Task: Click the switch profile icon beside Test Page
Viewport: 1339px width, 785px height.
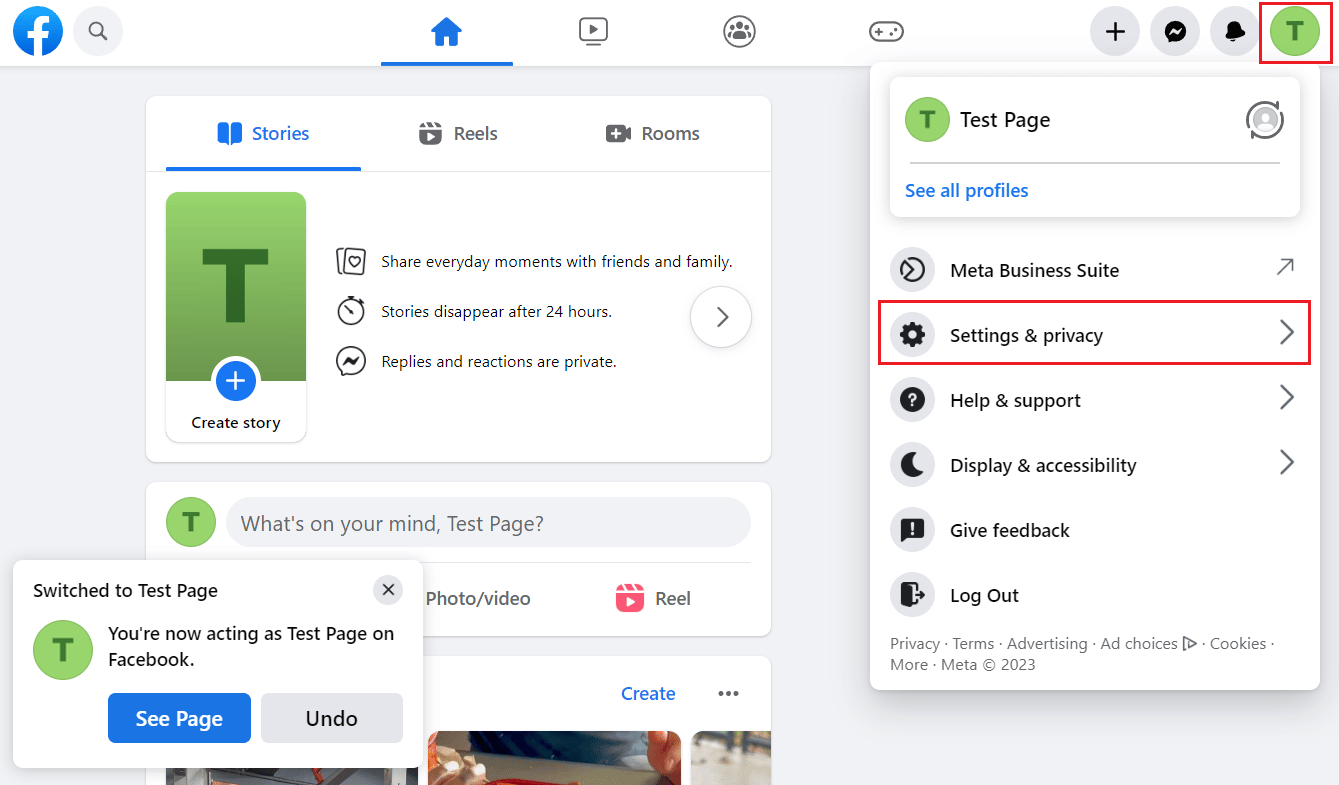Action: click(x=1265, y=120)
